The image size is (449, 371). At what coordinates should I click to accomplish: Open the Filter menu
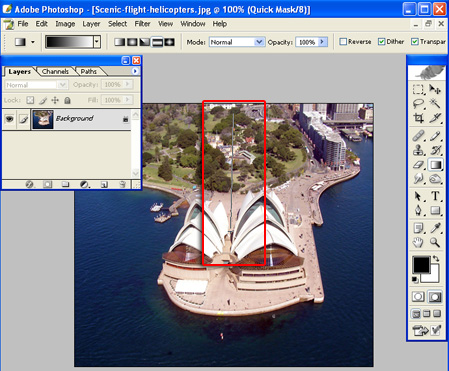(142, 24)
